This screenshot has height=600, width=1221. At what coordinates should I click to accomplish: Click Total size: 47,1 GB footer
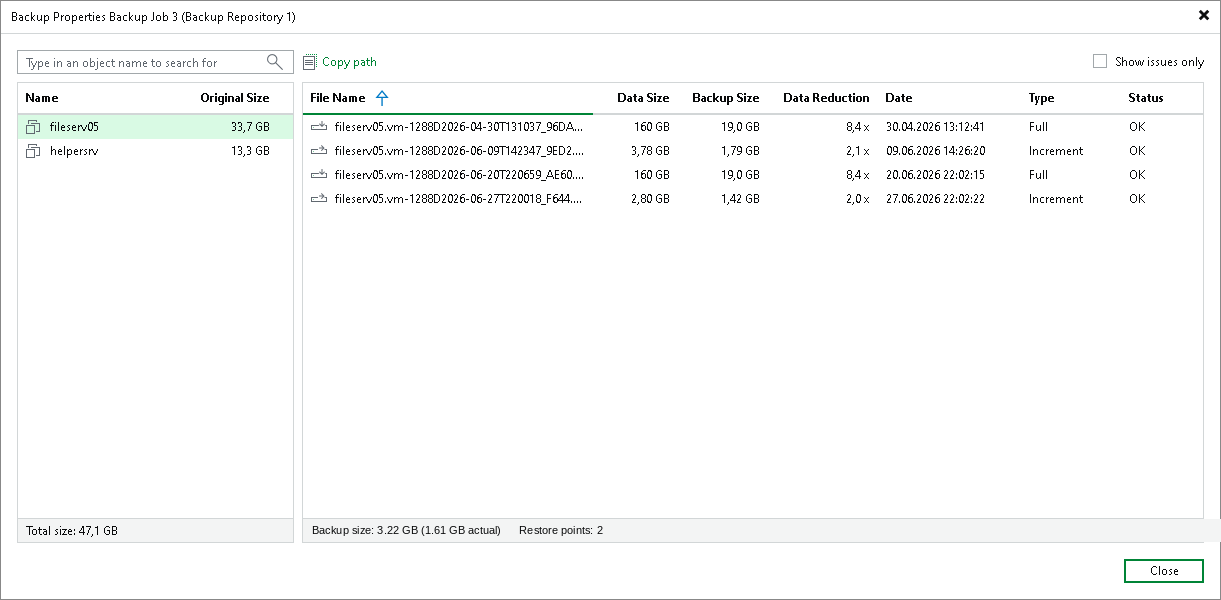click(x=72, y=531)
